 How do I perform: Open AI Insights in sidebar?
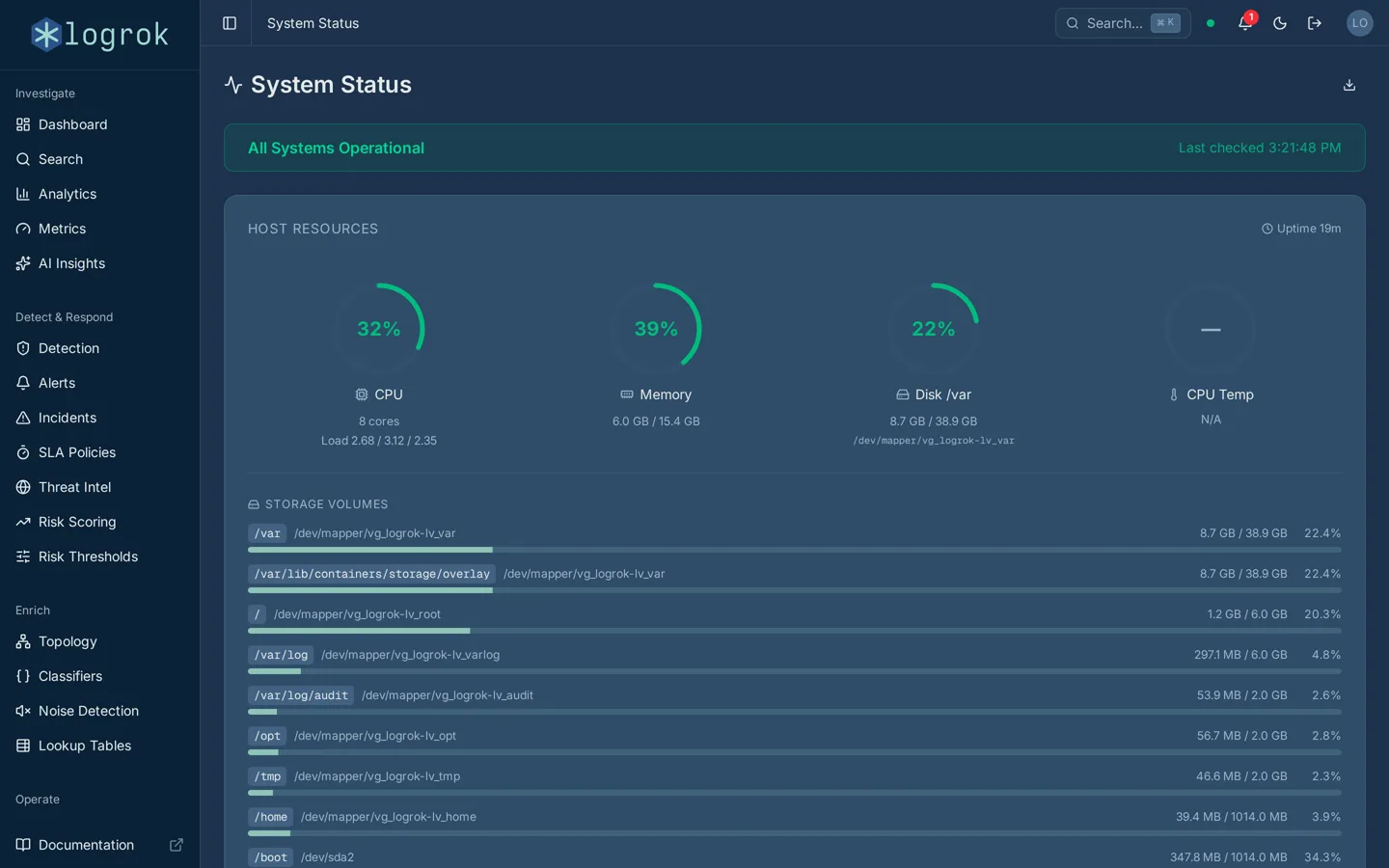click(x=99, y=263)
